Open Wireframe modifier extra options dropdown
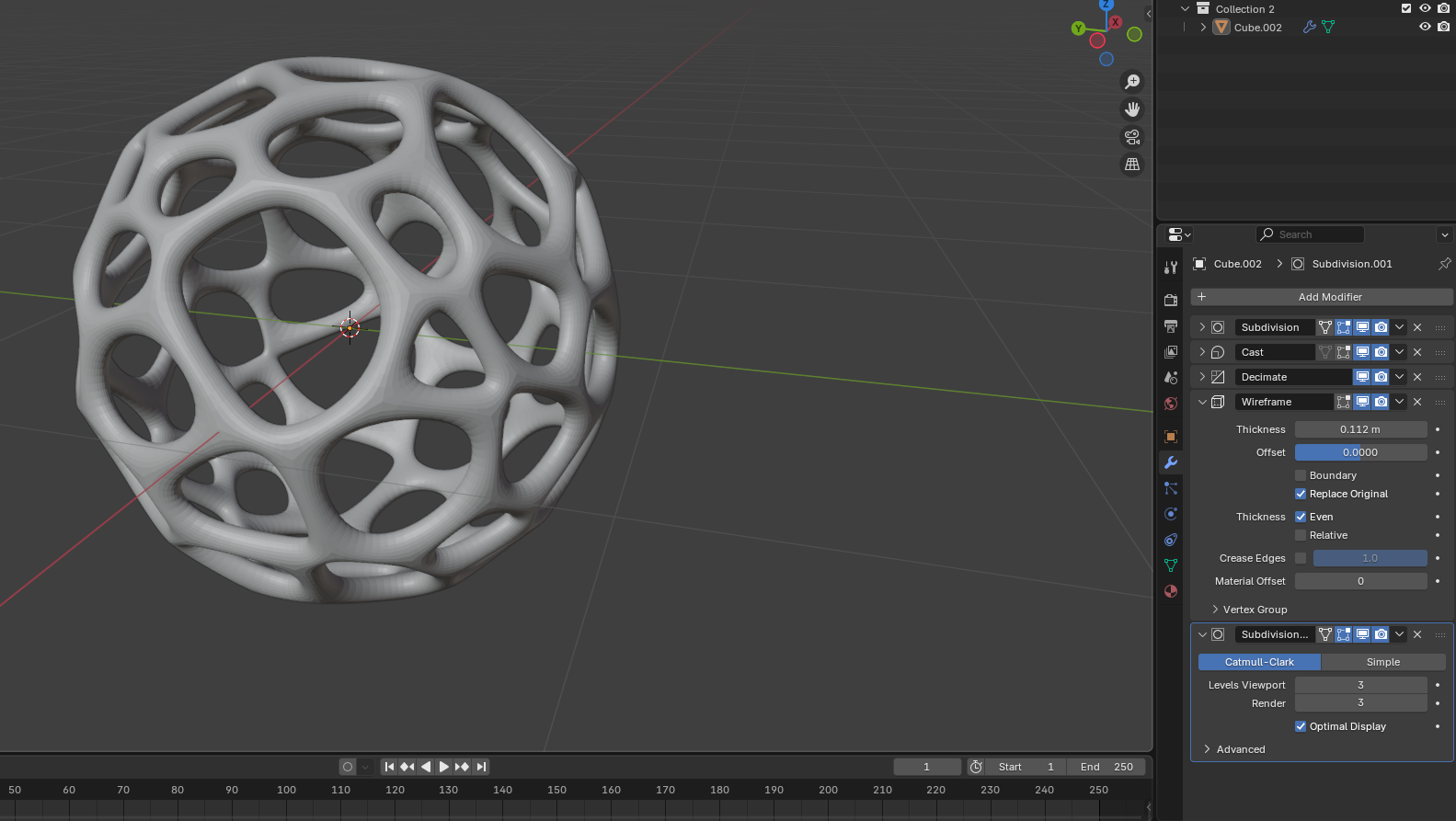1456x821 pixels. [1399, 402]
